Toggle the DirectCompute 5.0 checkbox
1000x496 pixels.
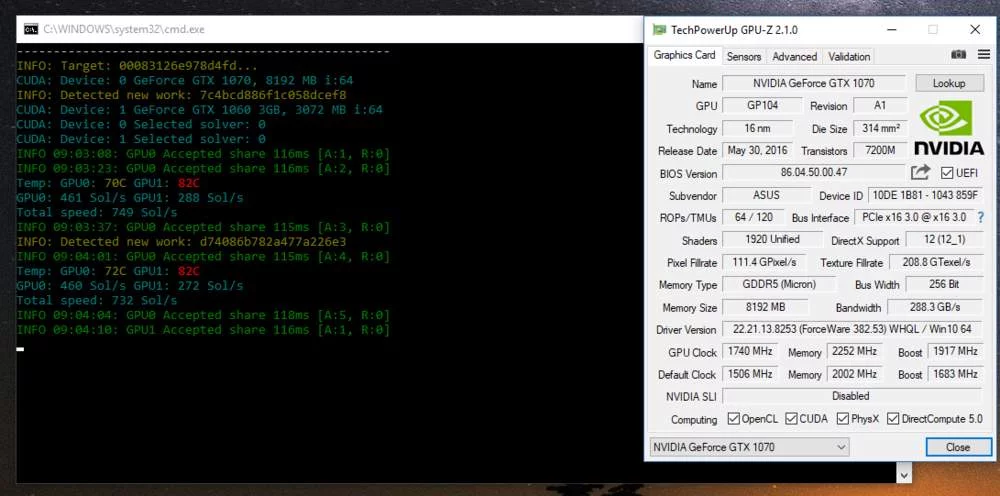[892, 419]
